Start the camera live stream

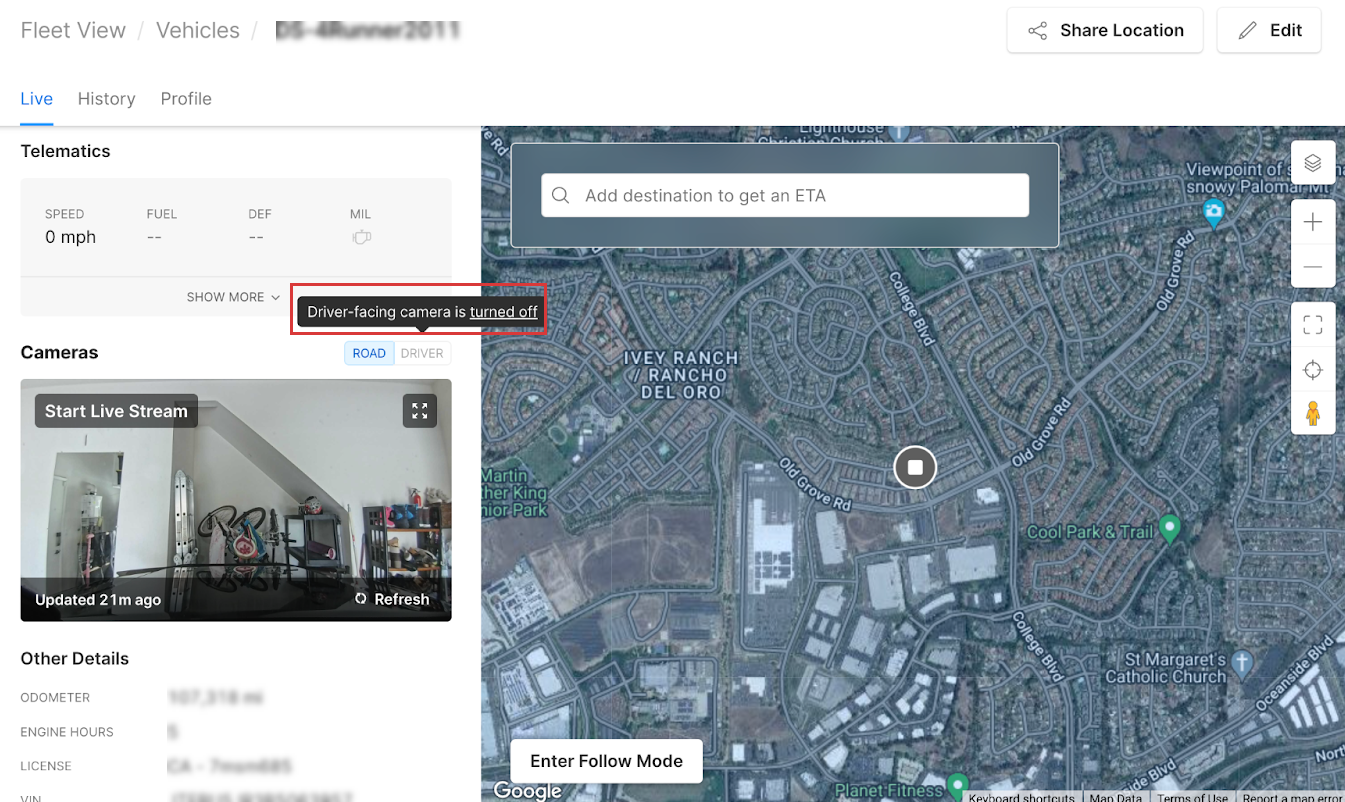[116, 411]
